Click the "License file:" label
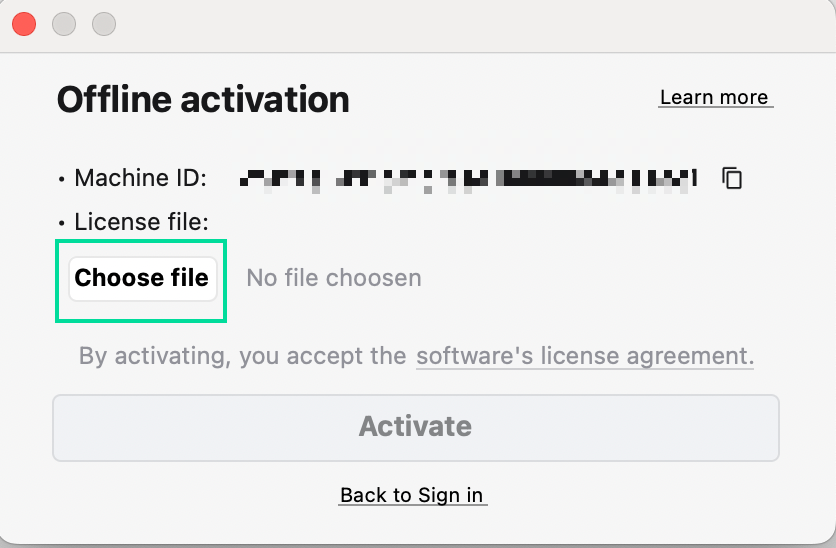The height and width of the screenshot is (548, 836). (x=141, y=221)
